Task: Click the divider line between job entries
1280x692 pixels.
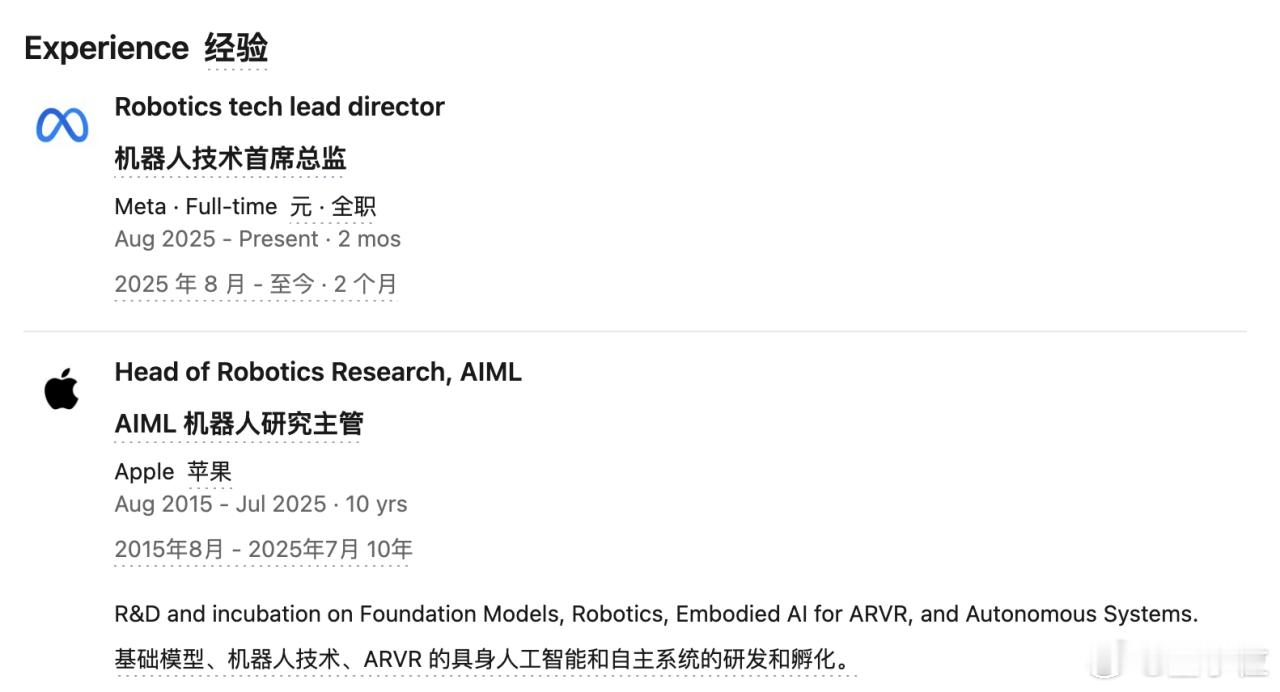Action: 635,331
